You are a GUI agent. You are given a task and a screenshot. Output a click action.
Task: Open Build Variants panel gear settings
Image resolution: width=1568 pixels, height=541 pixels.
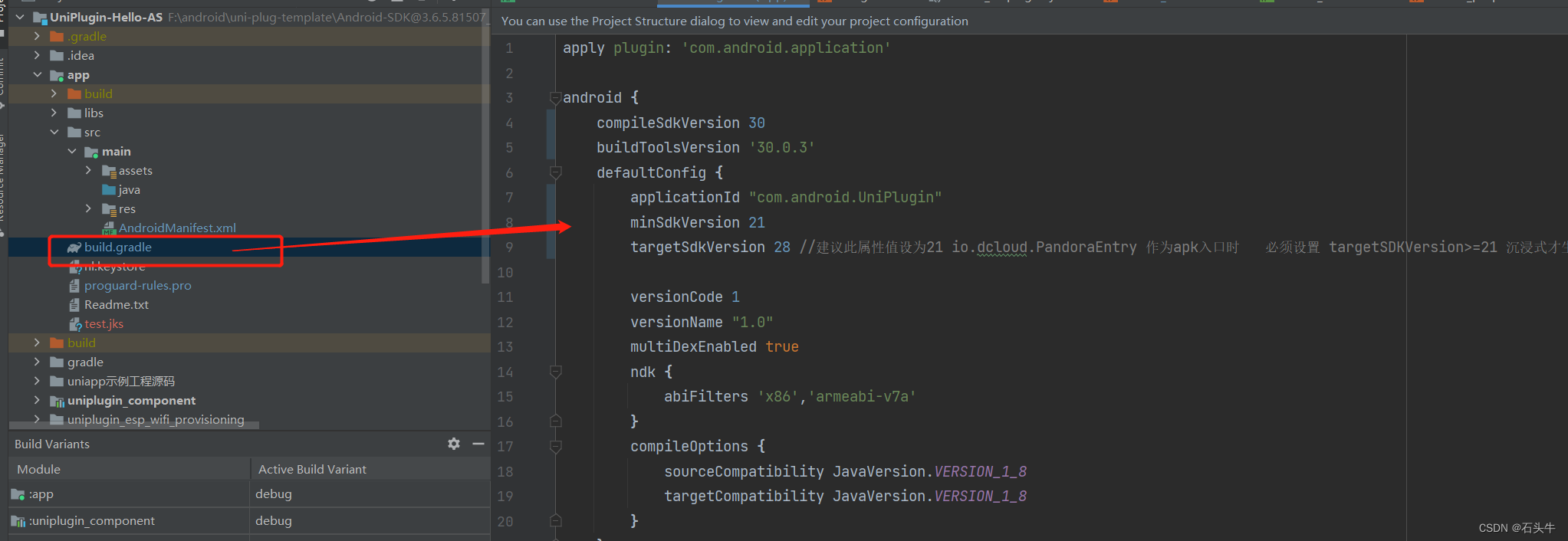(454, 444)
